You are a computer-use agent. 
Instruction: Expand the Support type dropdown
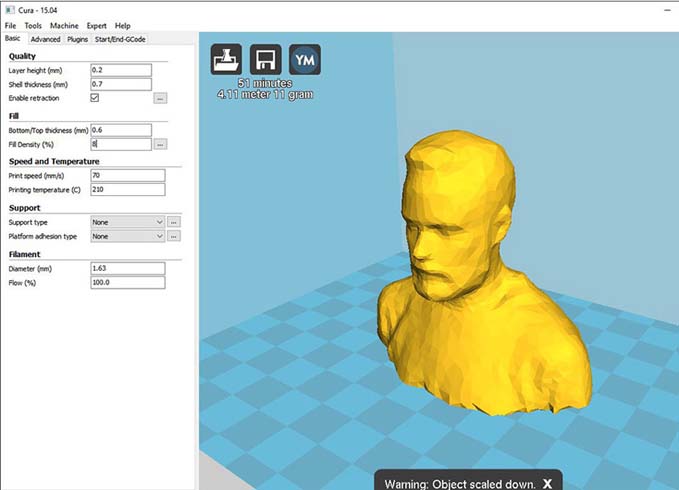coord(128,222)
